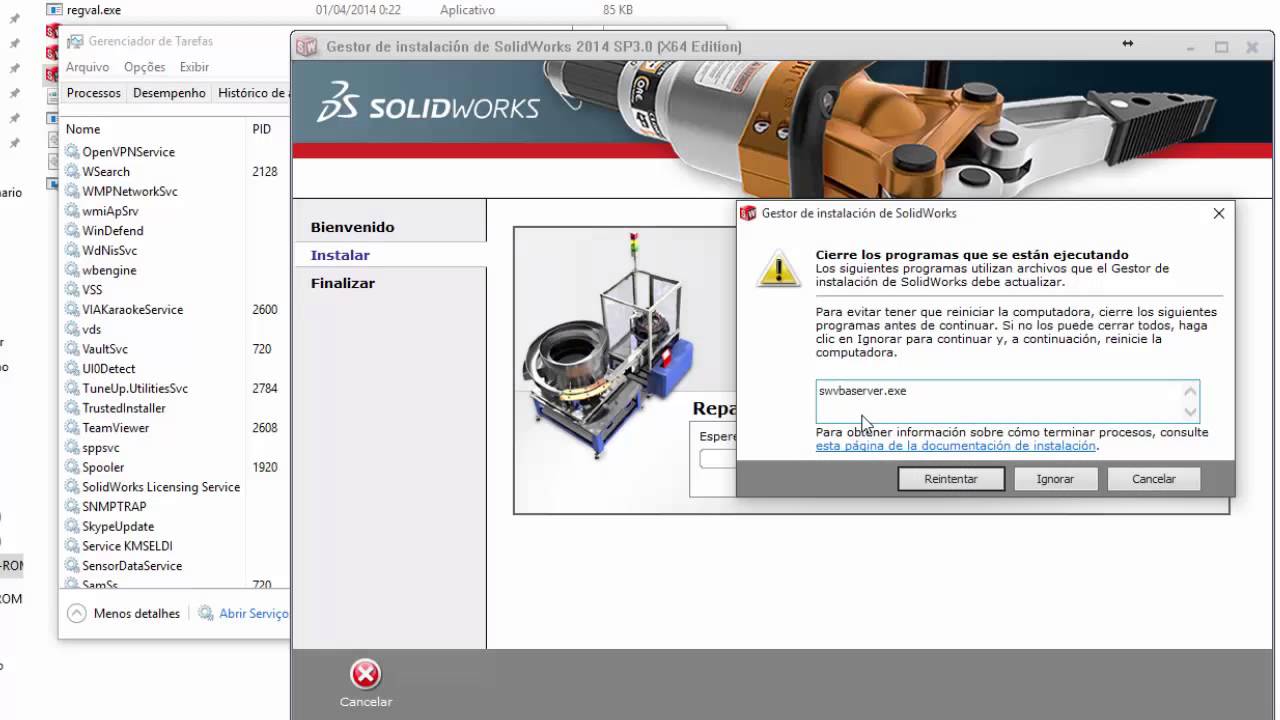Close the SolidWorks warning dialog

coord(1218,213)
